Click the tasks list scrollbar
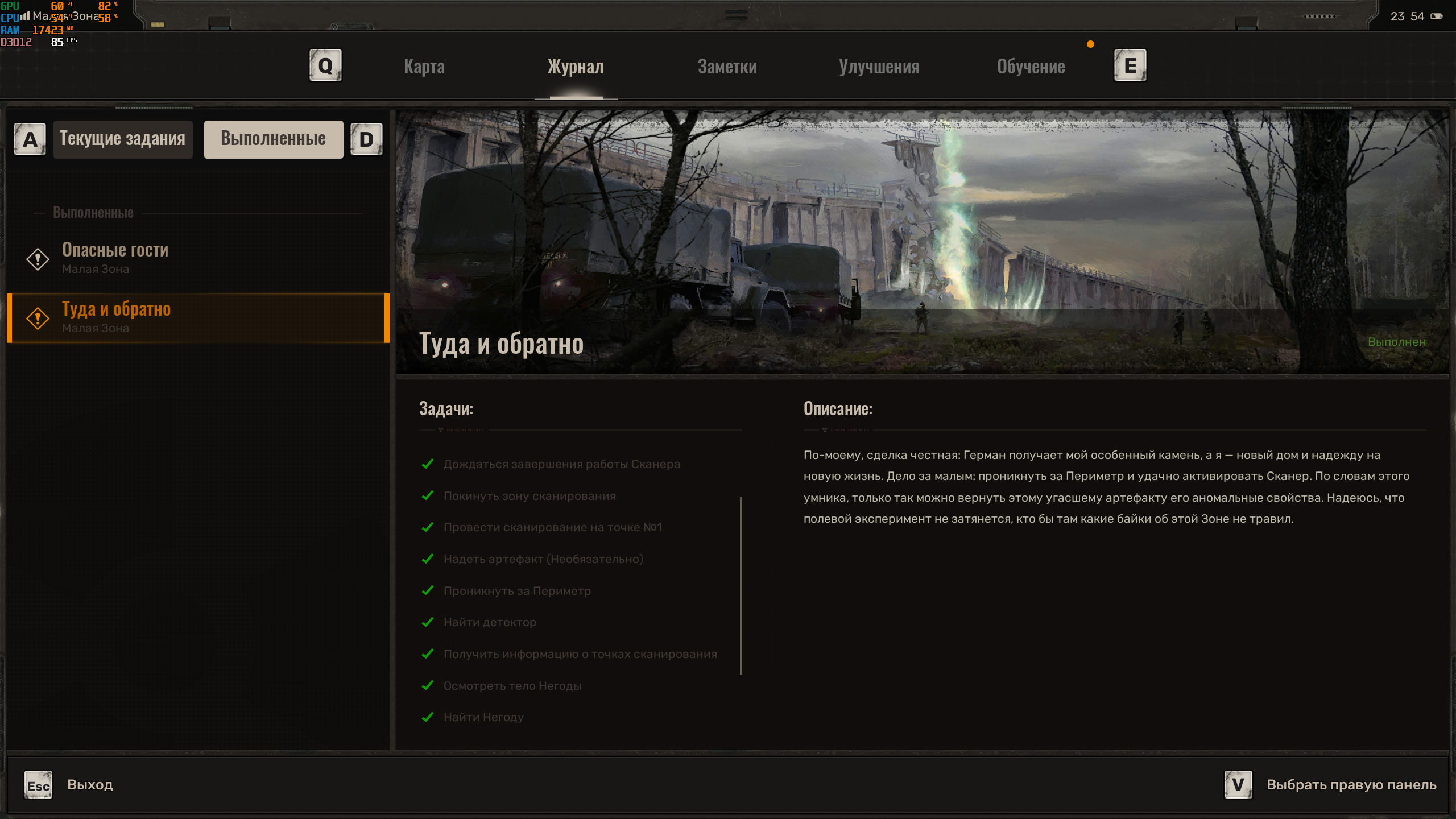The width and height of the screenshot is (1456, 819). tap(741, 586)
